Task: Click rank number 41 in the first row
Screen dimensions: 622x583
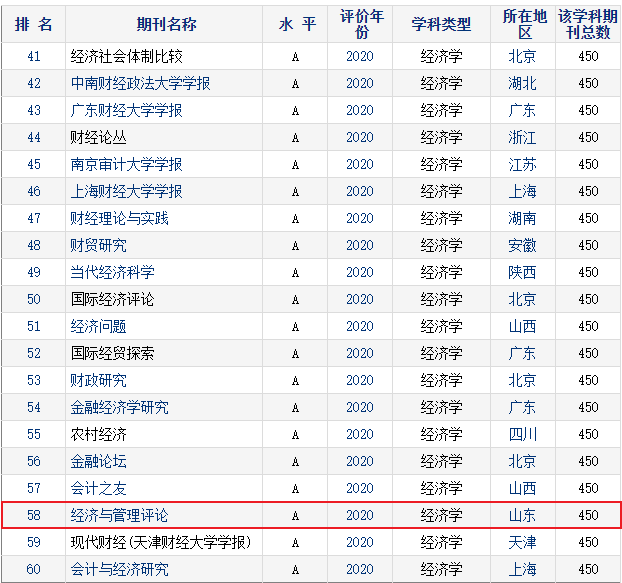Action: [34, 56]
